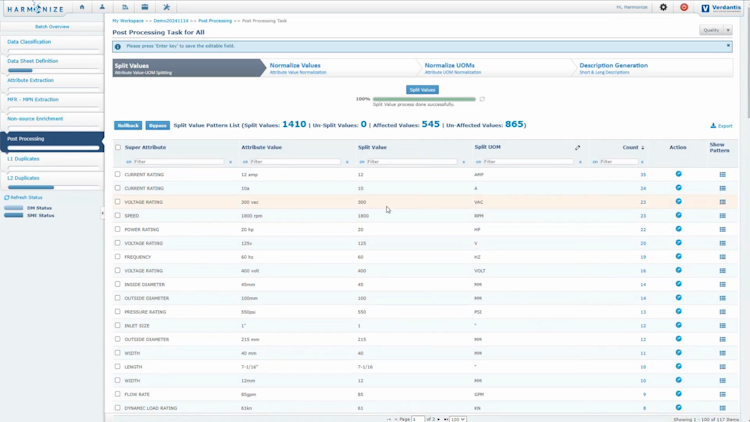The height and width of the screenshot is (422, 750).
Task: Open Data Classification in sidebar
Action: coord(29,42)
